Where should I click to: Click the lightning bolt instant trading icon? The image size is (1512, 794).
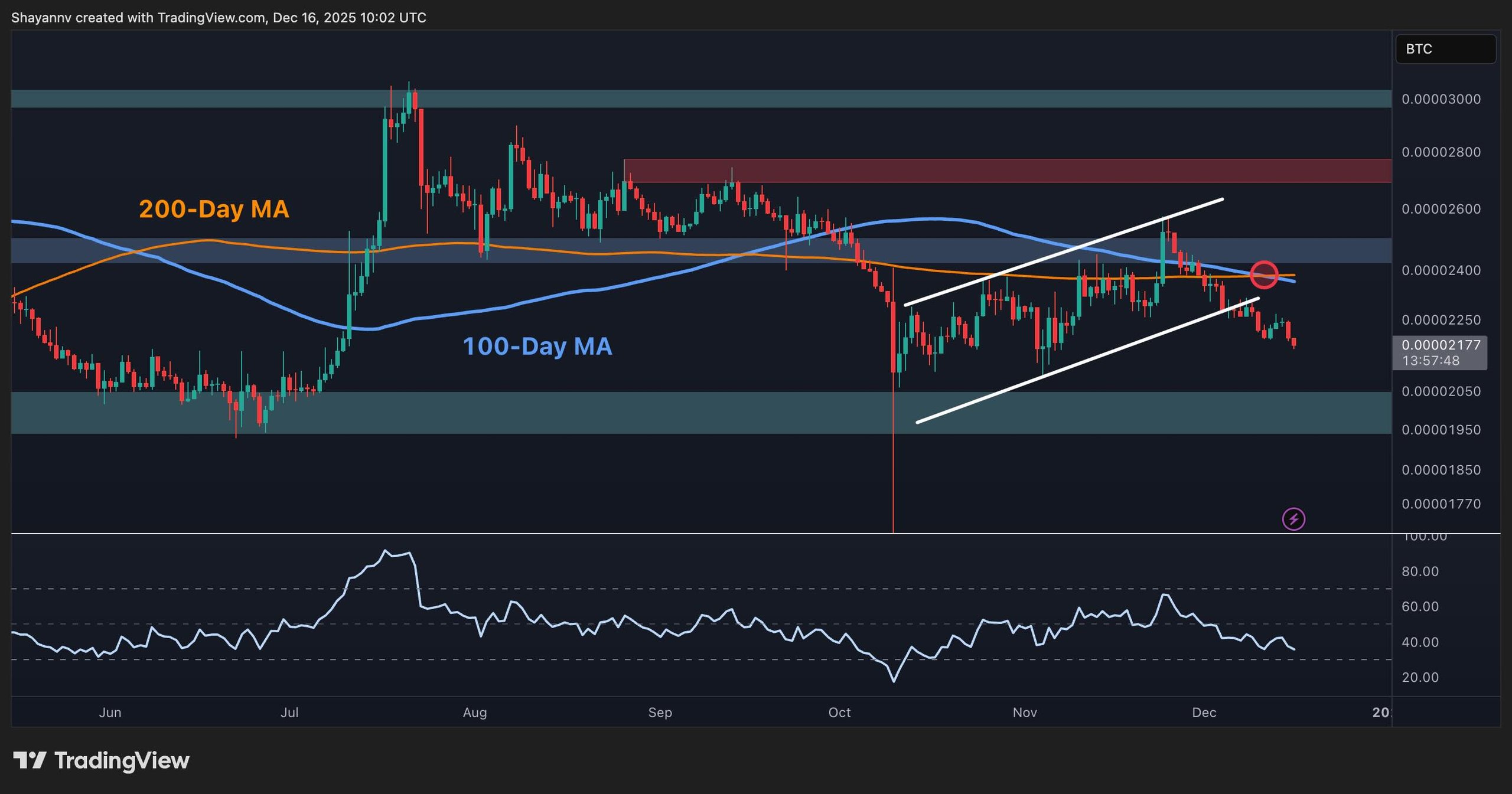click(1293, 518)
